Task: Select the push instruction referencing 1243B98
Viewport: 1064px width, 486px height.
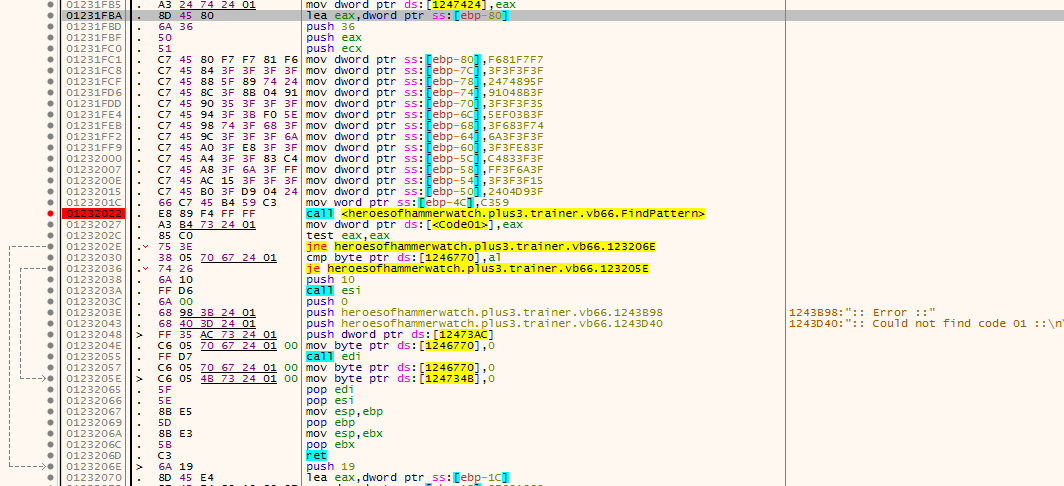Action: 484,312
